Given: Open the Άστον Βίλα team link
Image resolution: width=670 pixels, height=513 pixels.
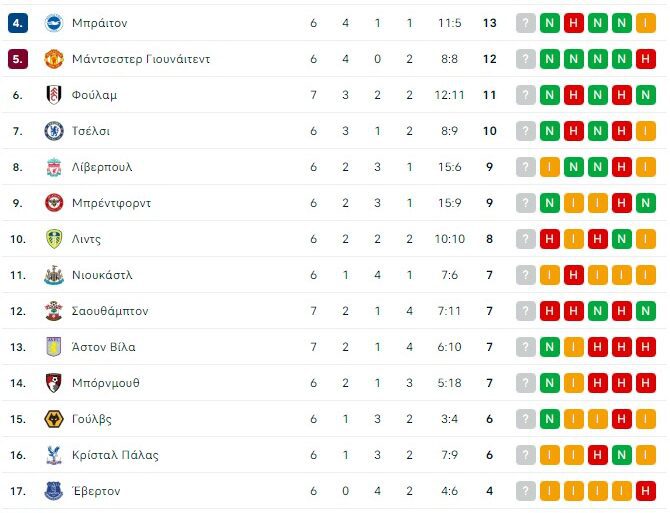Looking at the screenshot, I should point(104,347).
